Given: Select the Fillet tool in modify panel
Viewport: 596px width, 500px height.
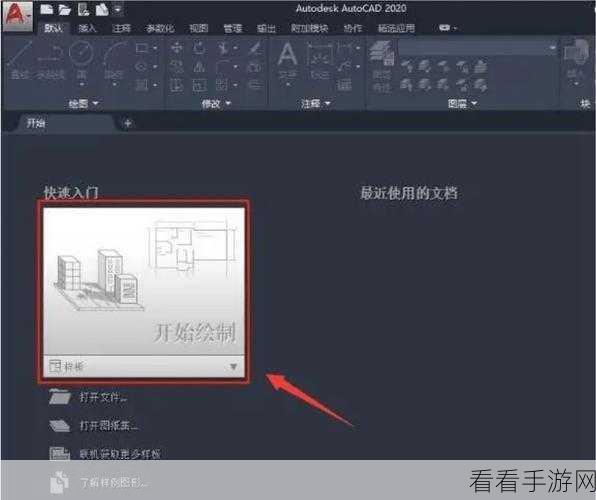Looking at the screenshot, I should [223, 67].
